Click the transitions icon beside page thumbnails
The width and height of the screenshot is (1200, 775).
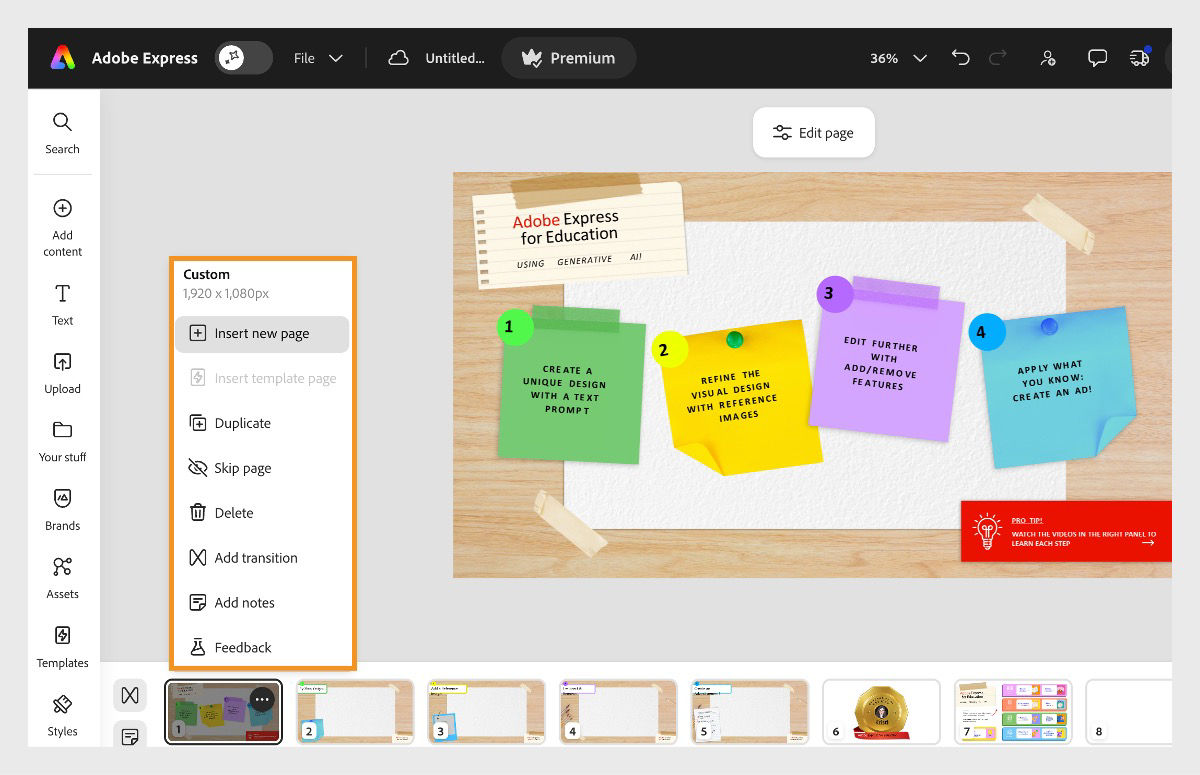[x=130, y=695]
